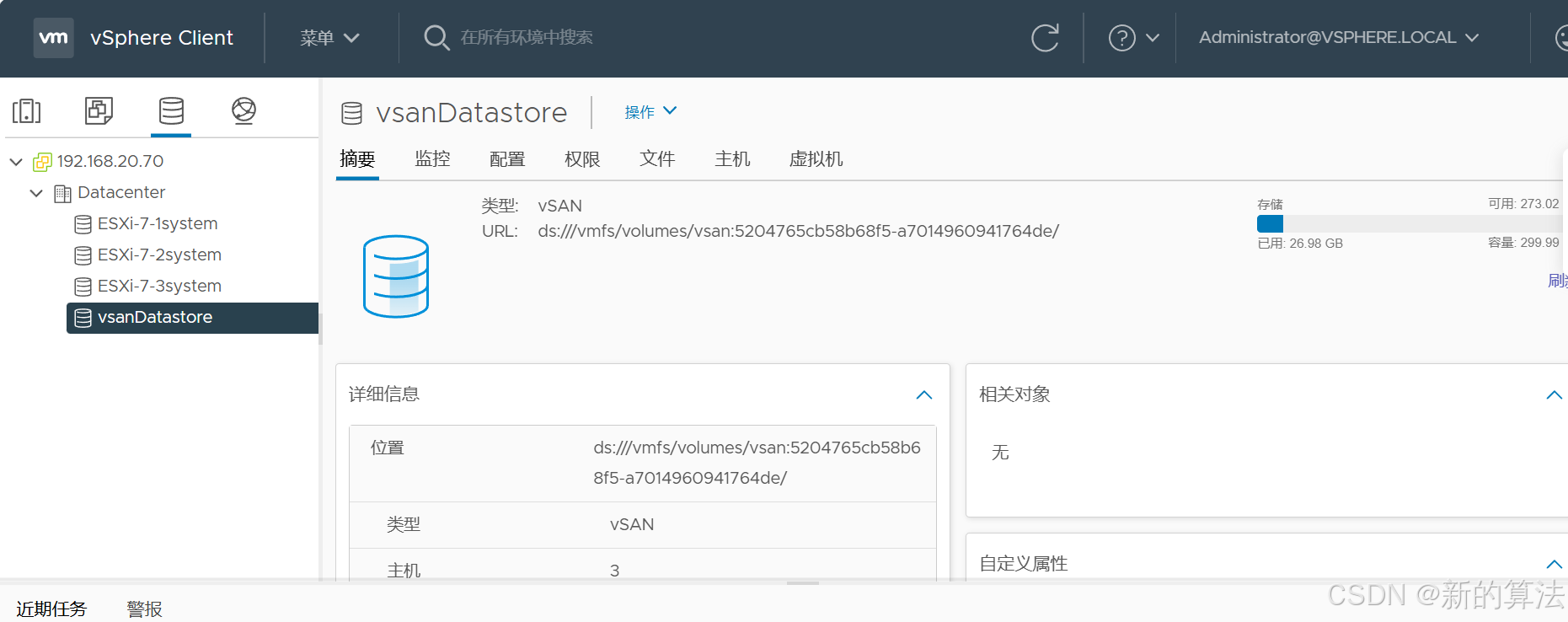
Task: Collapse the 详细信息 panel
Action: pos(924,394)
